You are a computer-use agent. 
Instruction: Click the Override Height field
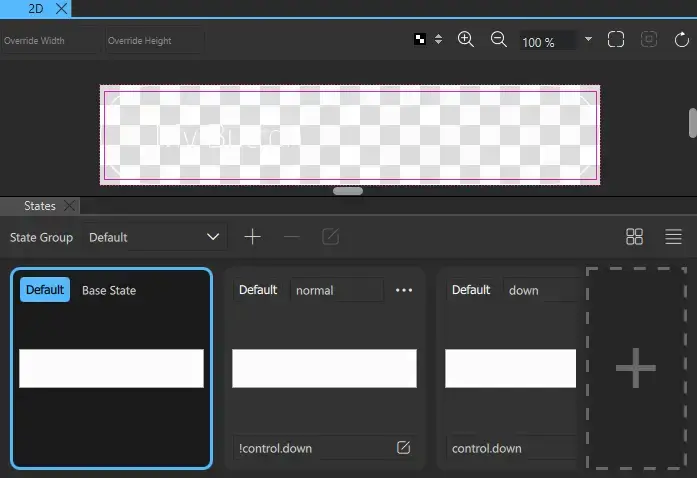tap(155, 40)
